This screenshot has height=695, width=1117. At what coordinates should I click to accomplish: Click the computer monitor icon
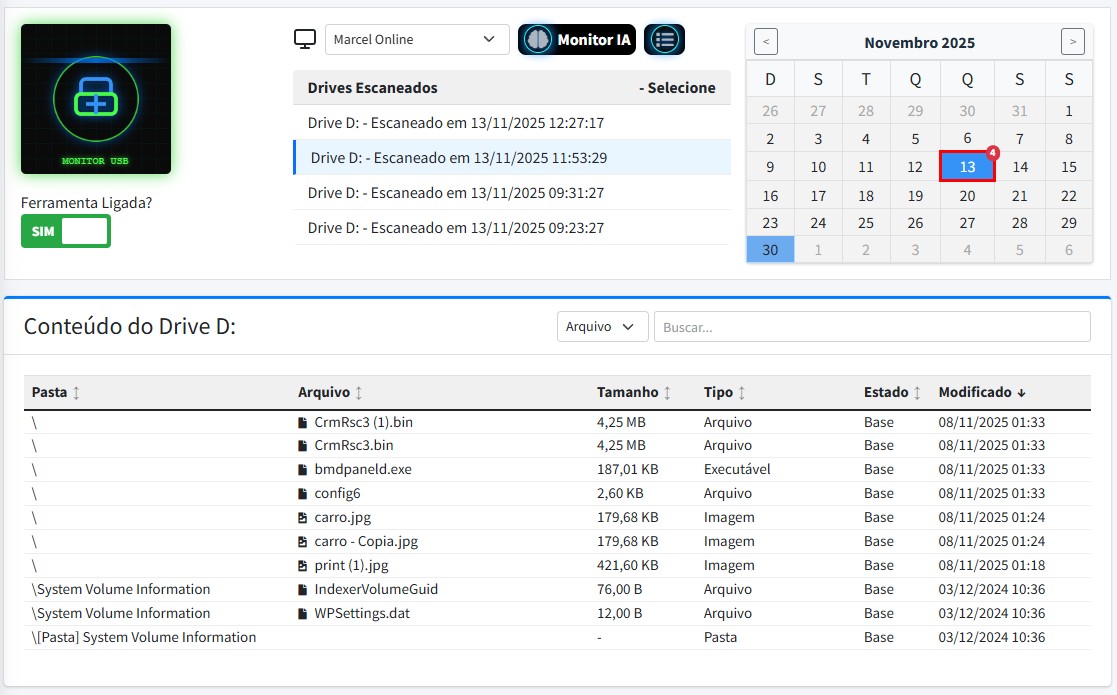pyautogui.click(x=305, y=39)
